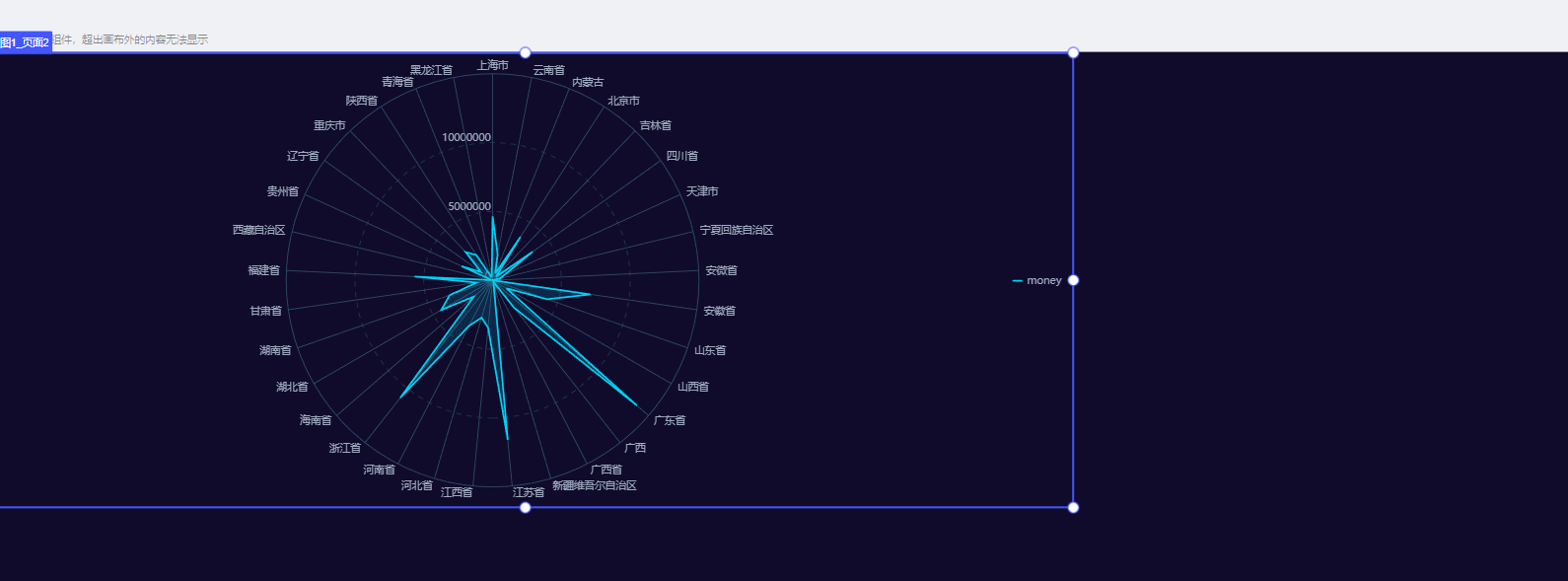The height and width of the screenshot is (581, 1568).
Task: Click the 甘肃省 radar axis label
Action: 266,311
